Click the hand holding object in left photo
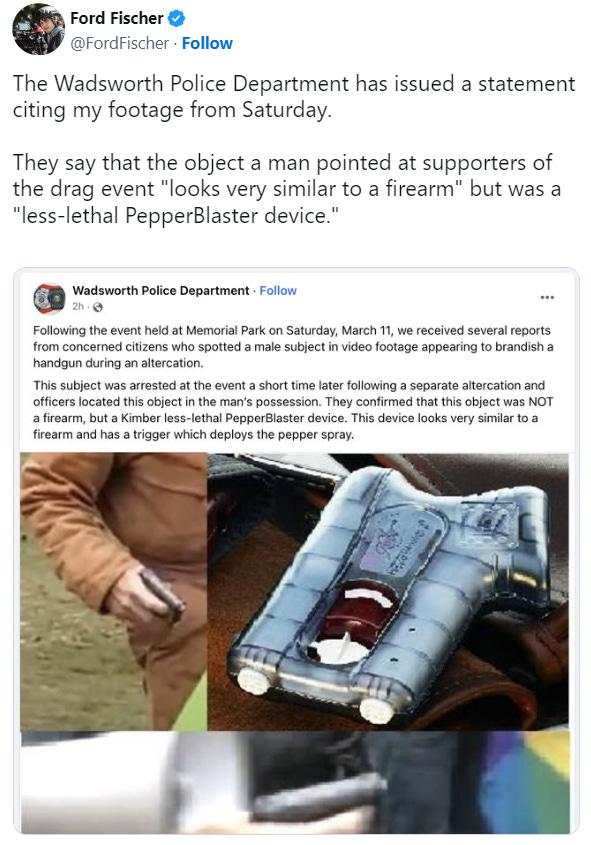 pyautogui.click(x=143, y=597)
